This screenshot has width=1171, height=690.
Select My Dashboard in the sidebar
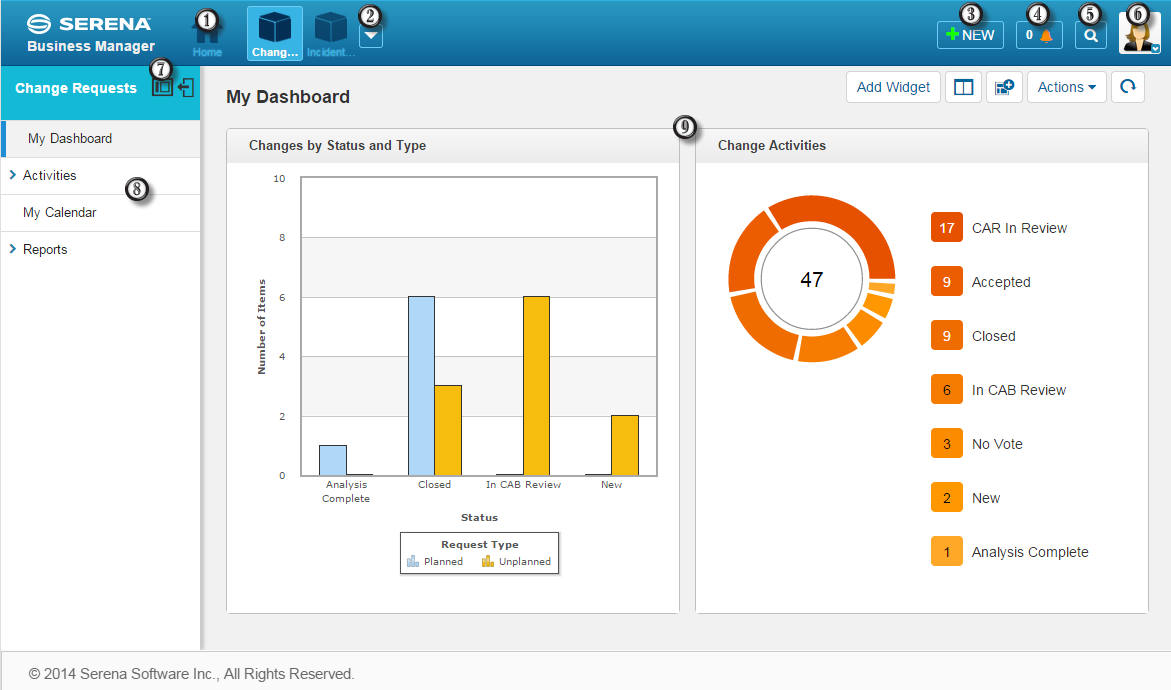(101, 139)
